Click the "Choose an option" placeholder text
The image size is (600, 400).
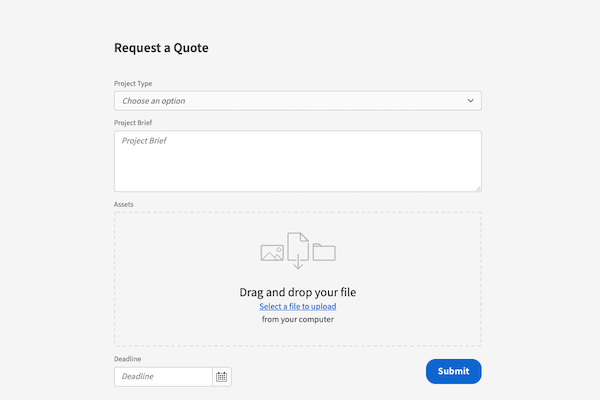[x=154, y=101]
